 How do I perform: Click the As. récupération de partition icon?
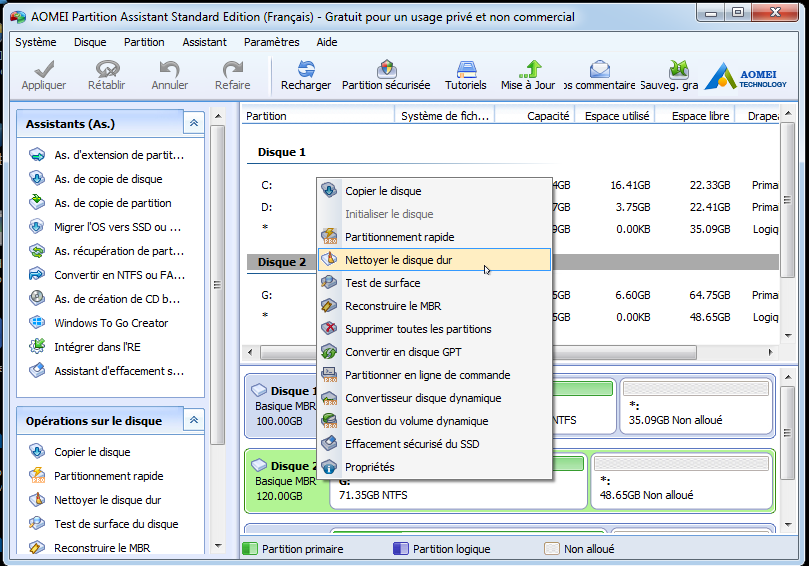tap(37, 251)
